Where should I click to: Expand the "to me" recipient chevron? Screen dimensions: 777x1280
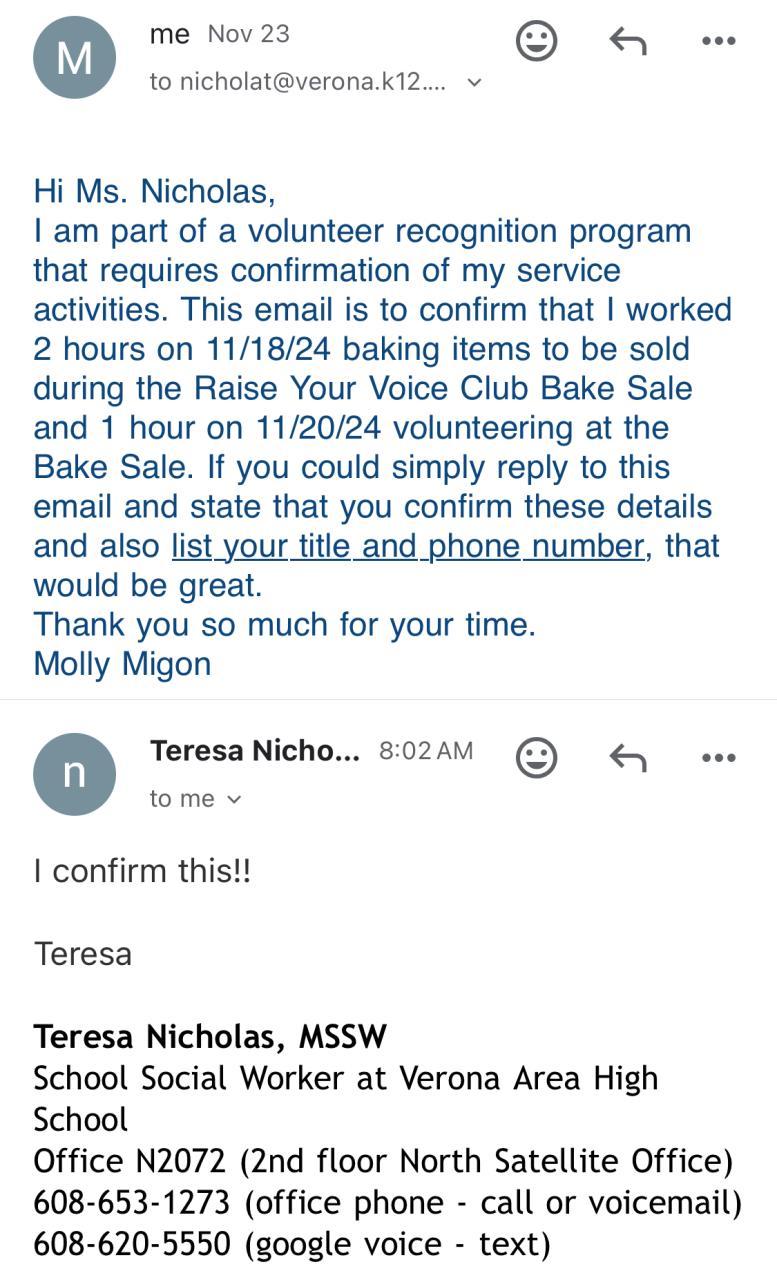pos(234,799)
